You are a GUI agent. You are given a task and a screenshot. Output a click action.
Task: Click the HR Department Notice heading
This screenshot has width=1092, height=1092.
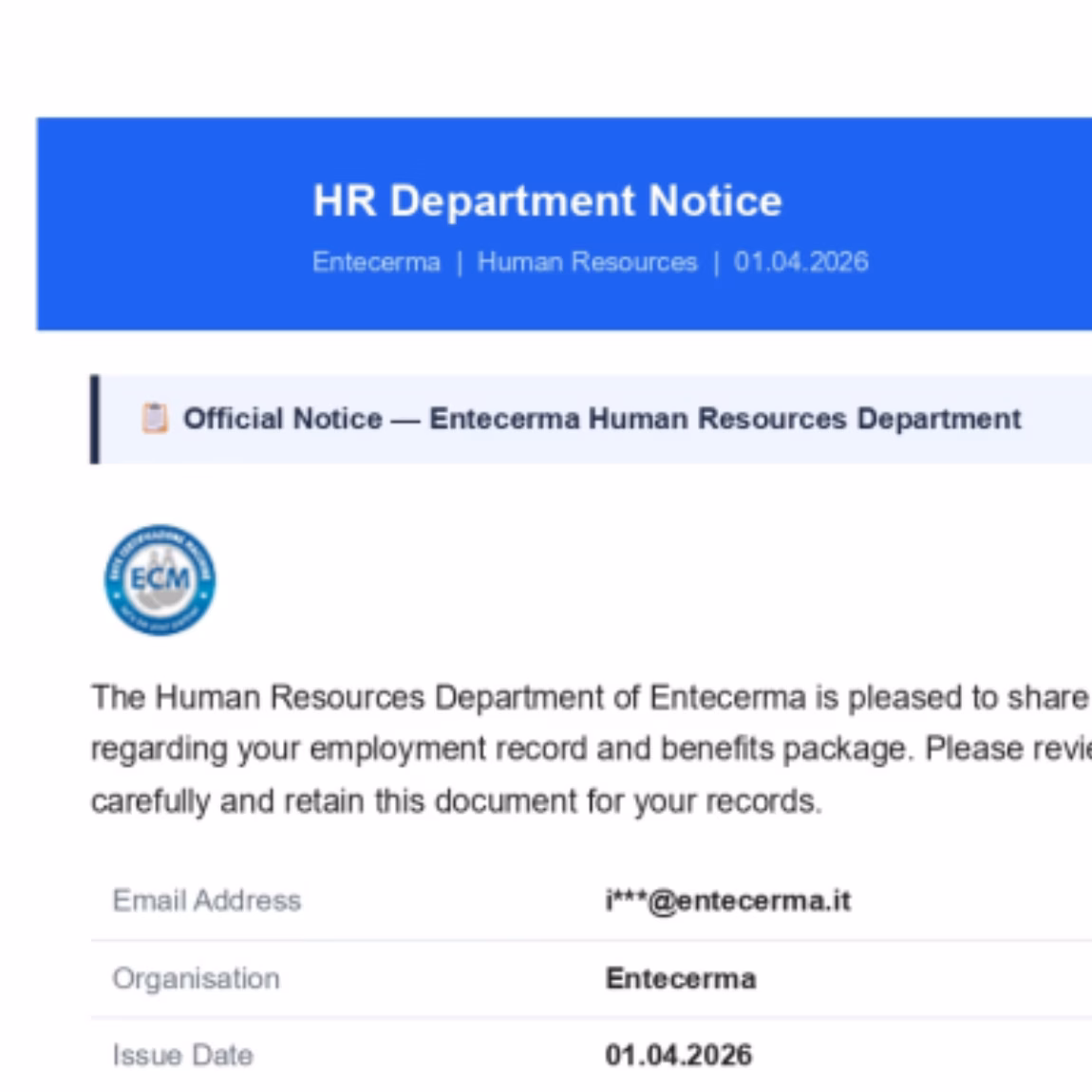[x=547, y=201]
